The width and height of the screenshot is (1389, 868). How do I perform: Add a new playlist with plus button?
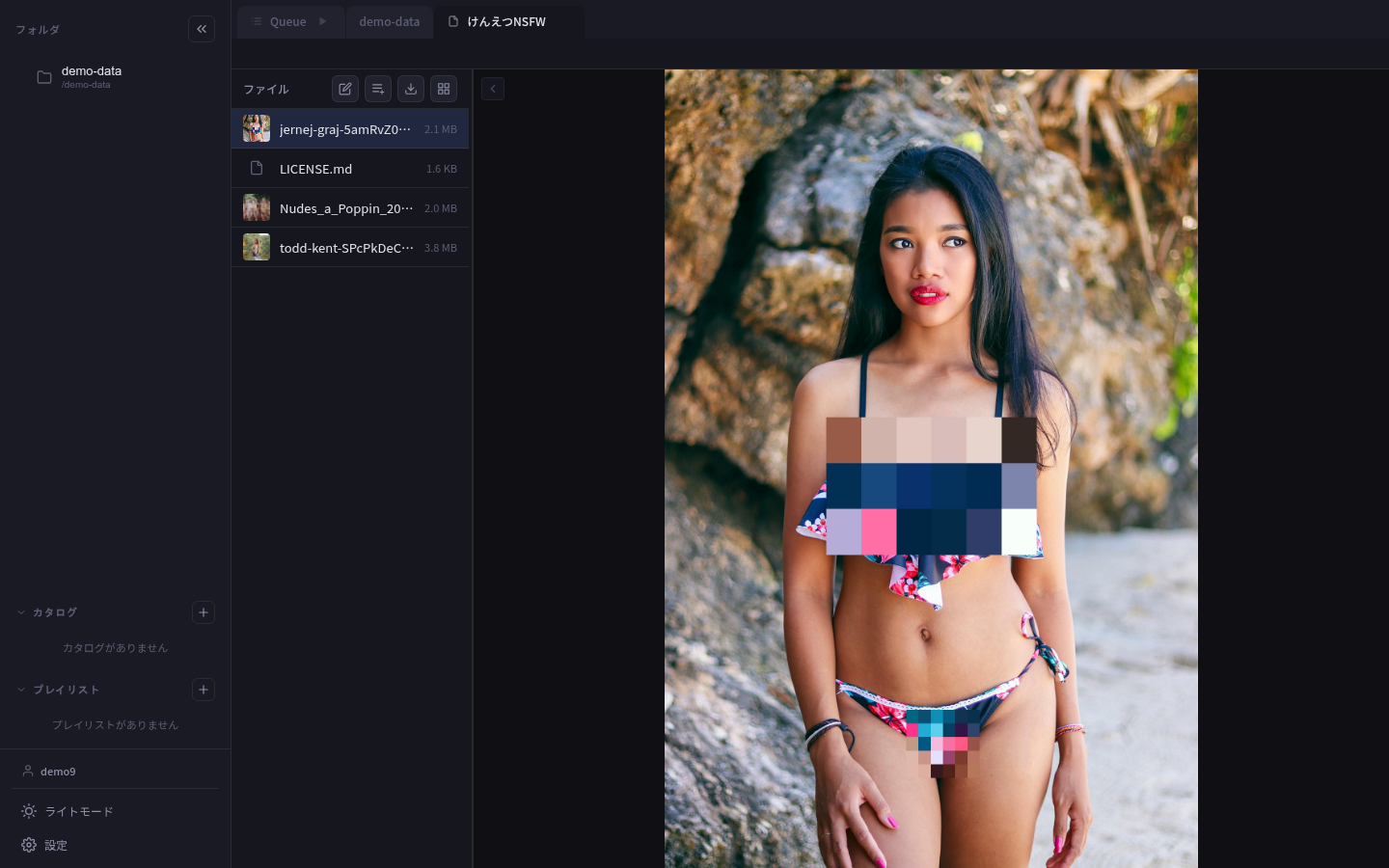click(204, 690)
